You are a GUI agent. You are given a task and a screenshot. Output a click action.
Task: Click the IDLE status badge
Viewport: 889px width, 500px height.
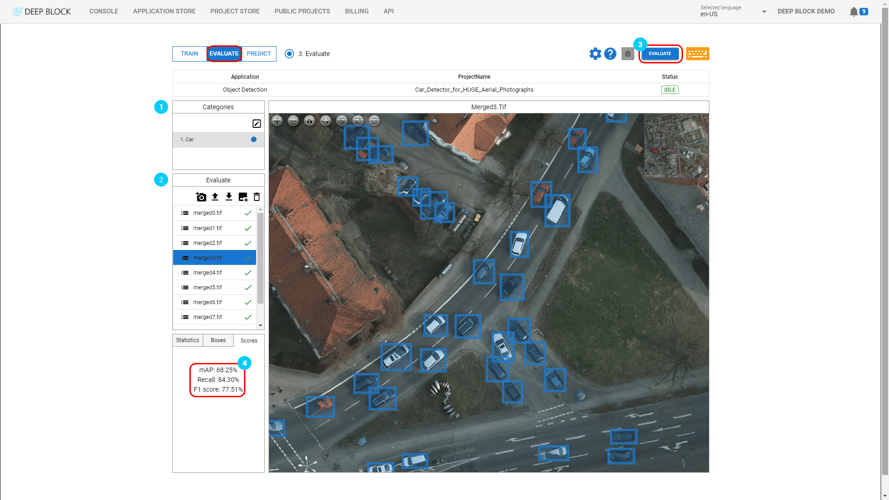coord(670,90)
